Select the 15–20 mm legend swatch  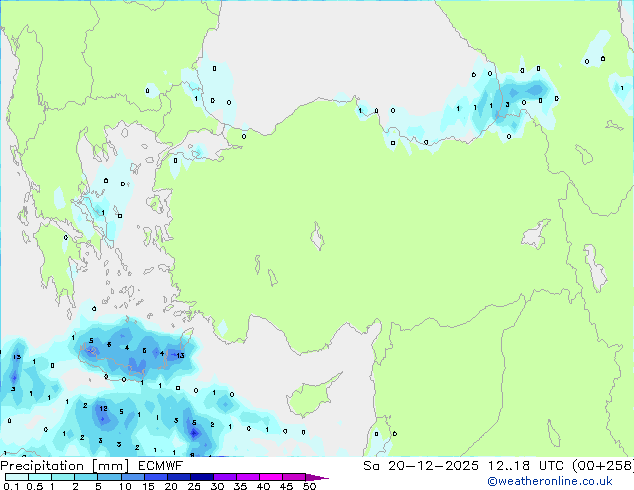pyautogui.click(x=156, y=477)
